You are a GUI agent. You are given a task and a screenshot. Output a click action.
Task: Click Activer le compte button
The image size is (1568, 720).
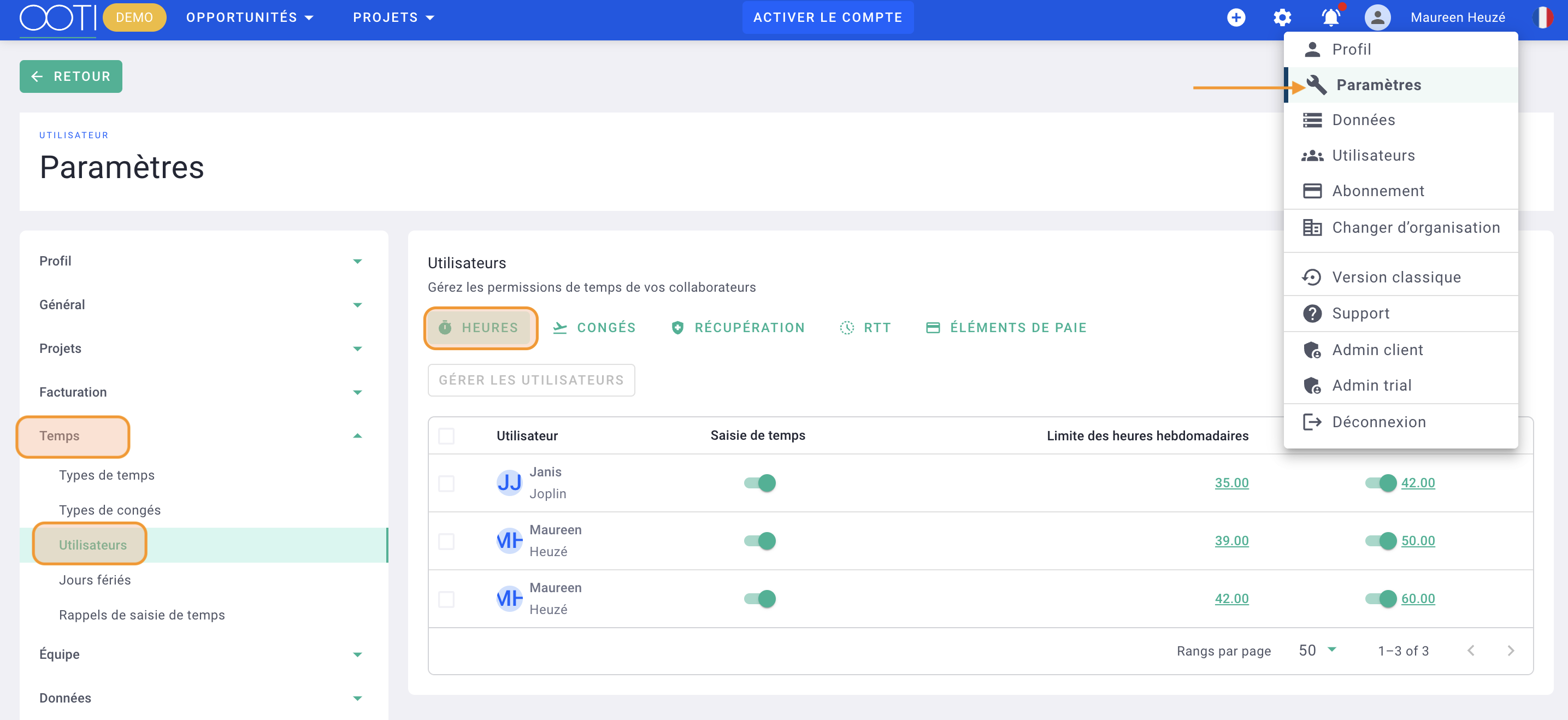tap(828, 17)
